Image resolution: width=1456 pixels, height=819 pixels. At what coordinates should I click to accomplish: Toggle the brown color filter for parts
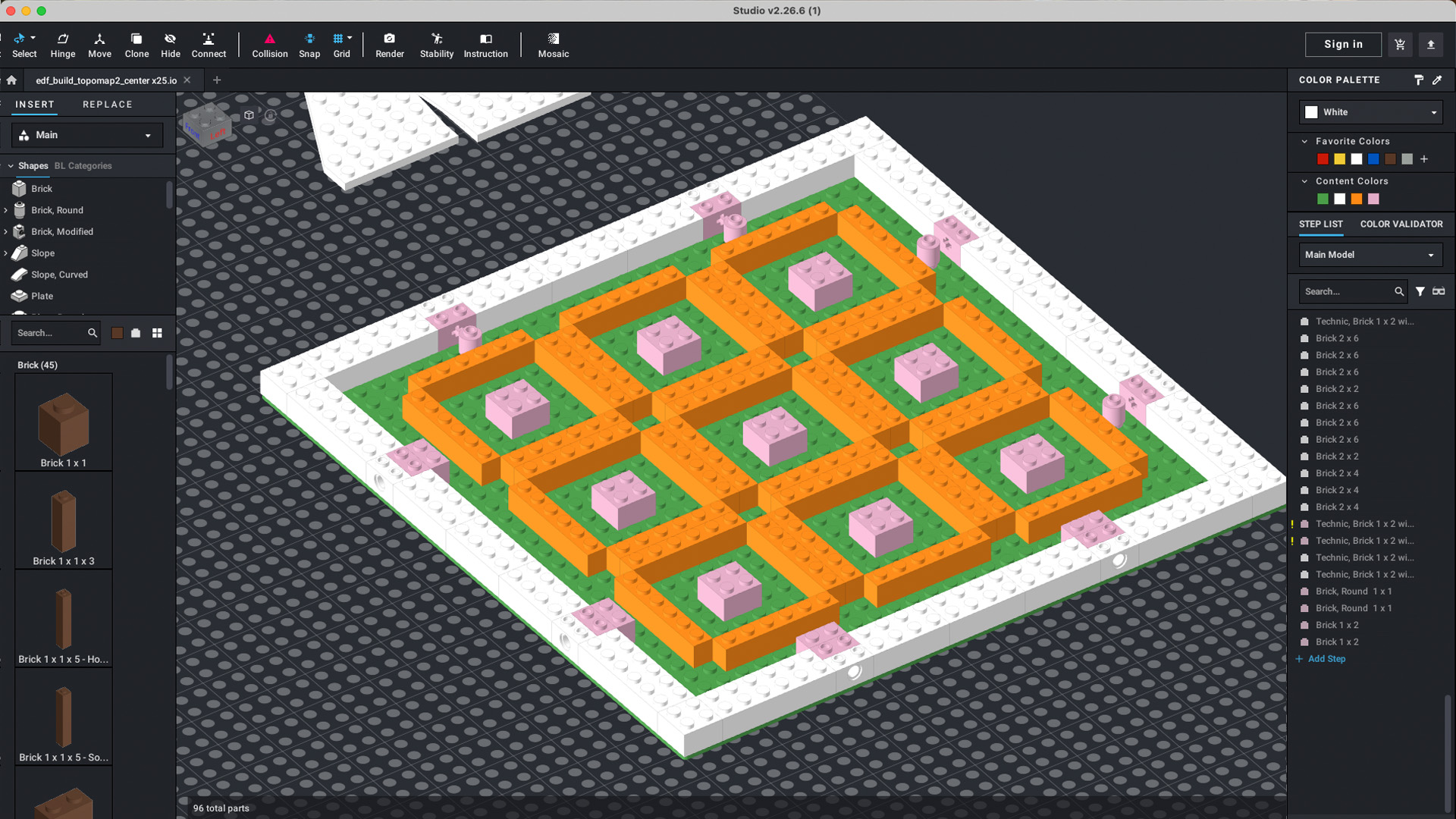pyautogui.click(x=118, y=333)
